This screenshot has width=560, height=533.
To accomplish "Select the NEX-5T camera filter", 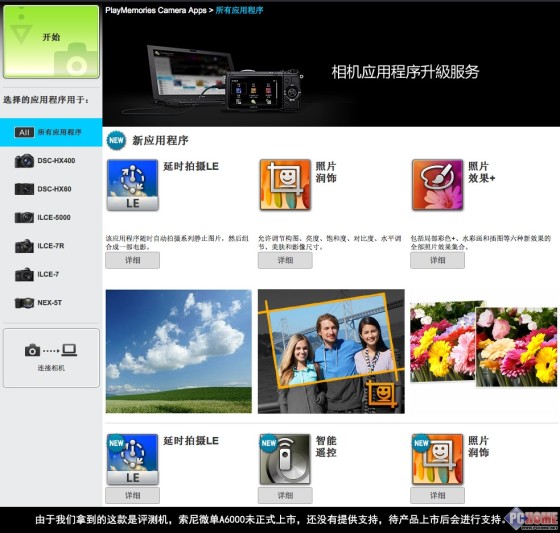I will point(51,303).
